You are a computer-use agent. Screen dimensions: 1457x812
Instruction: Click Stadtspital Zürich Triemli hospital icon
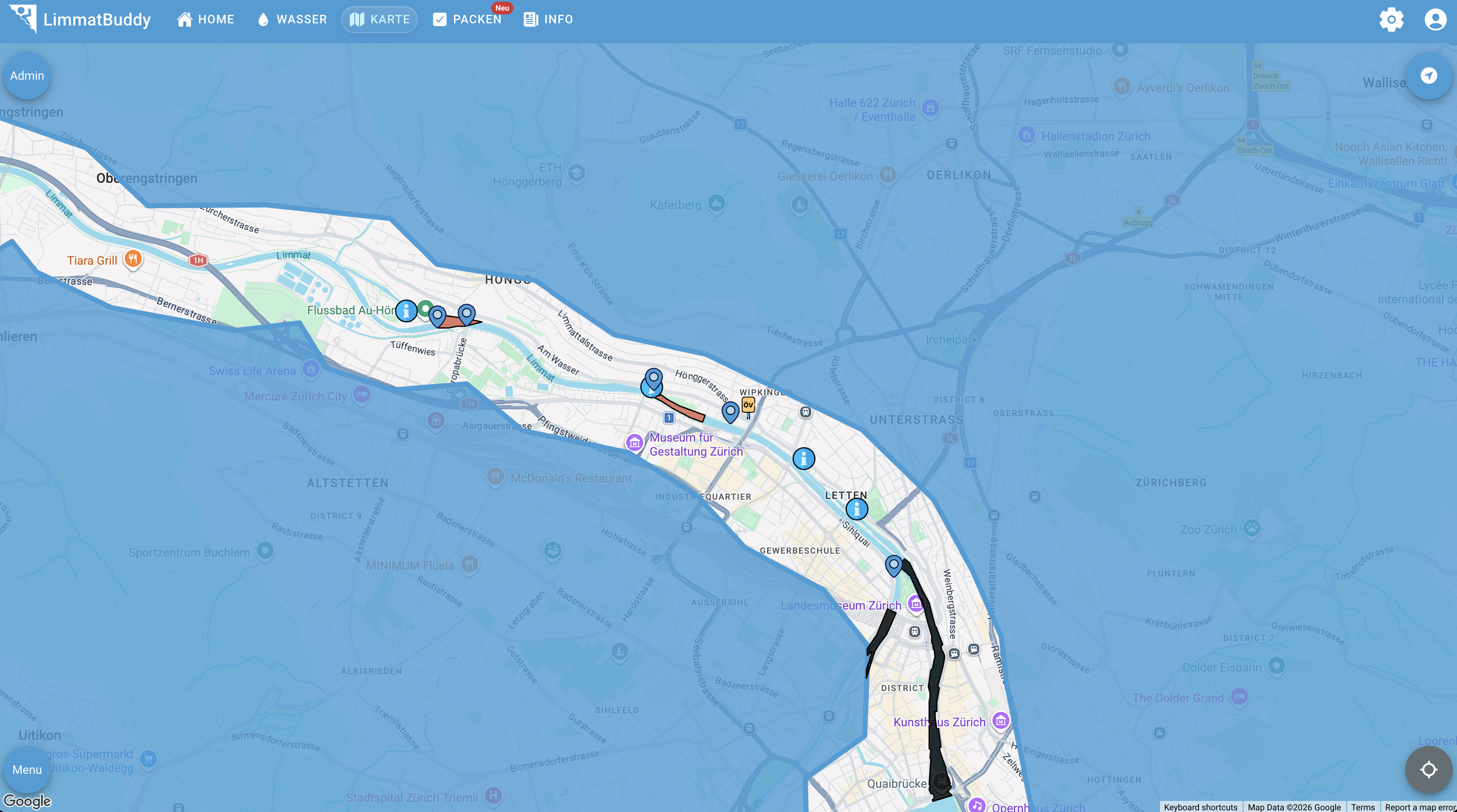pyautogui.click(x=493, y=796)
